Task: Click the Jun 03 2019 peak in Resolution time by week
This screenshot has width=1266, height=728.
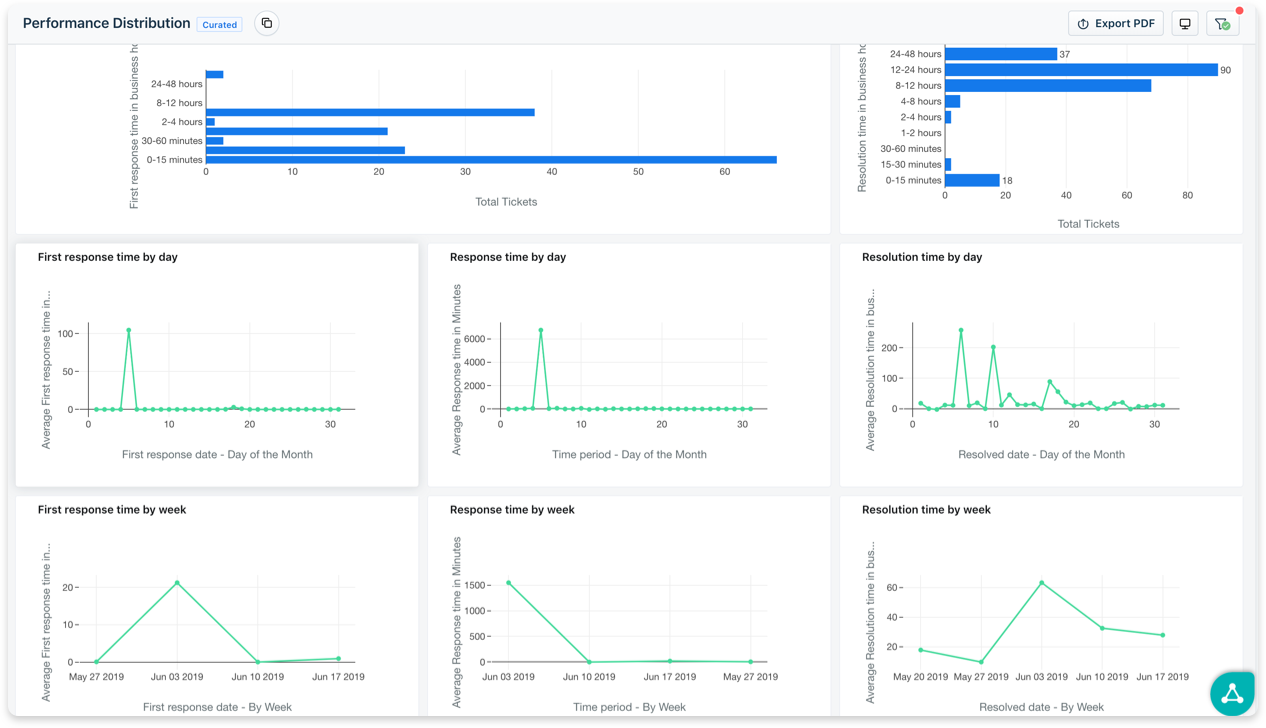Action: click(x=1041, y=581)
